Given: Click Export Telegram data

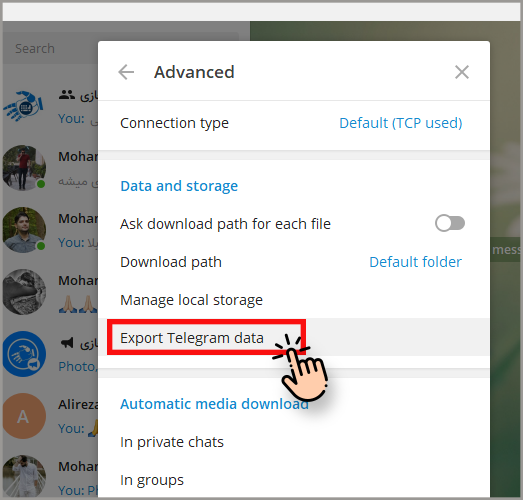Looking at the screenshot, I should (x=294, y=338).
